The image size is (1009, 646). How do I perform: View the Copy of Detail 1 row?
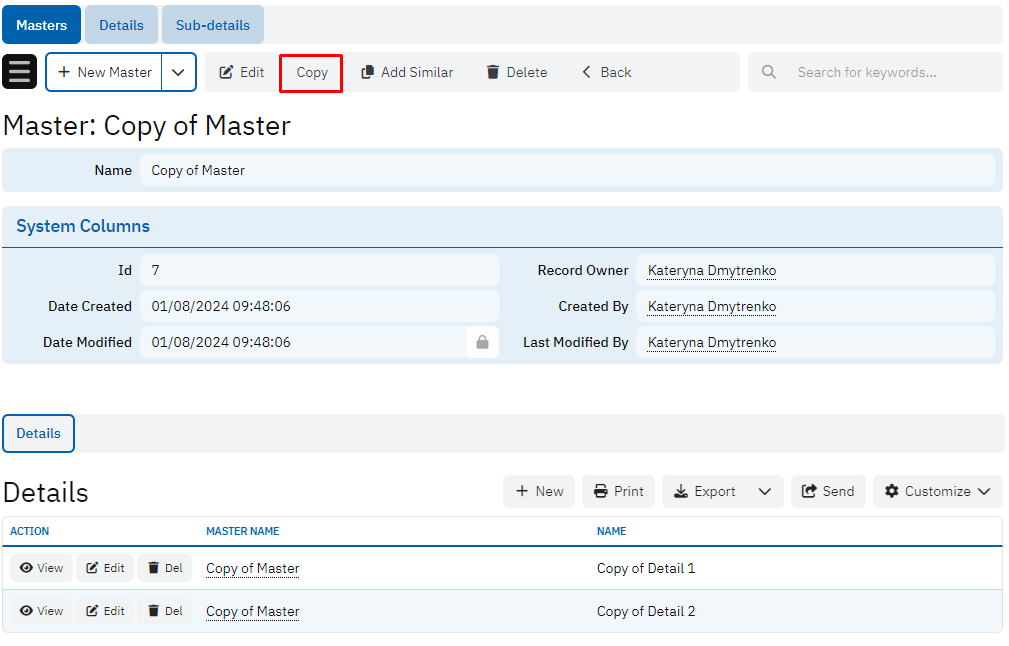pyautogui.click(x=41, y=568)
